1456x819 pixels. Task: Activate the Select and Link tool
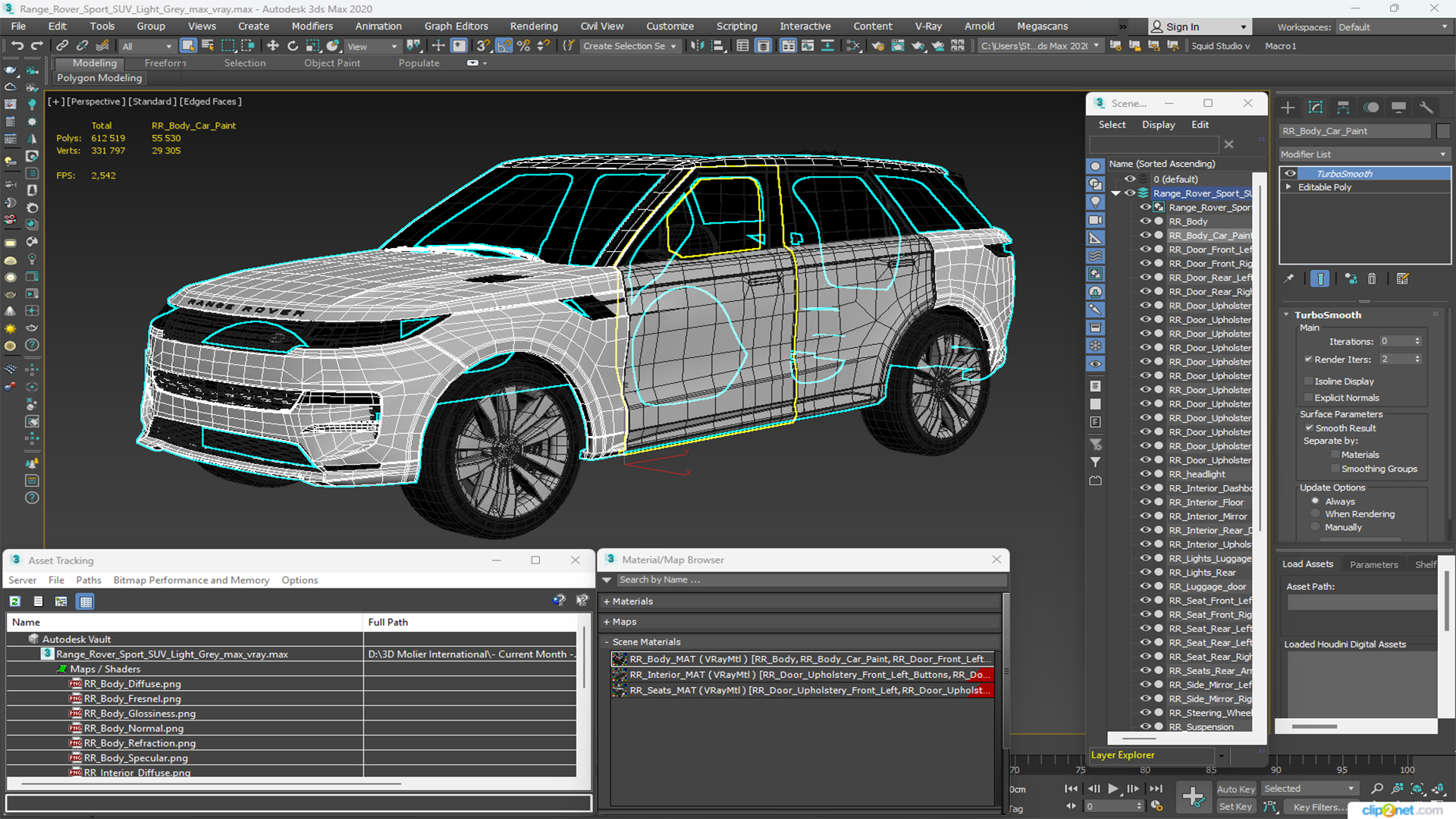coord(63,46)
